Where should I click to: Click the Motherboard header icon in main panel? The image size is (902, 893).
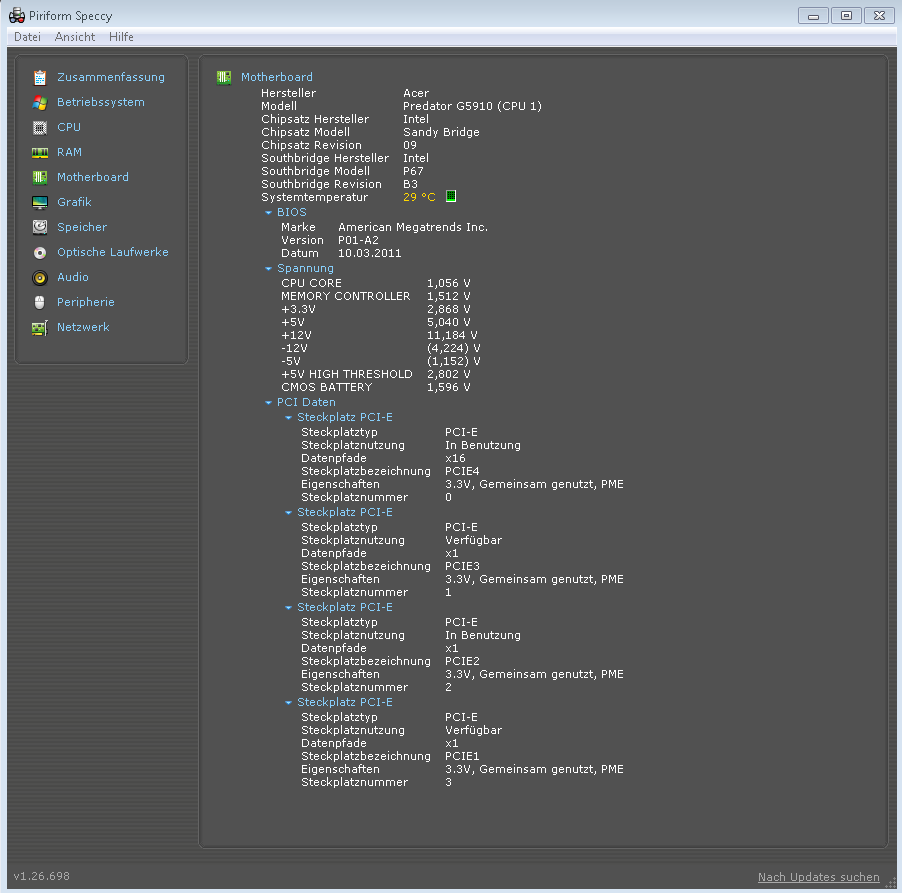click(x=224, y=77)
